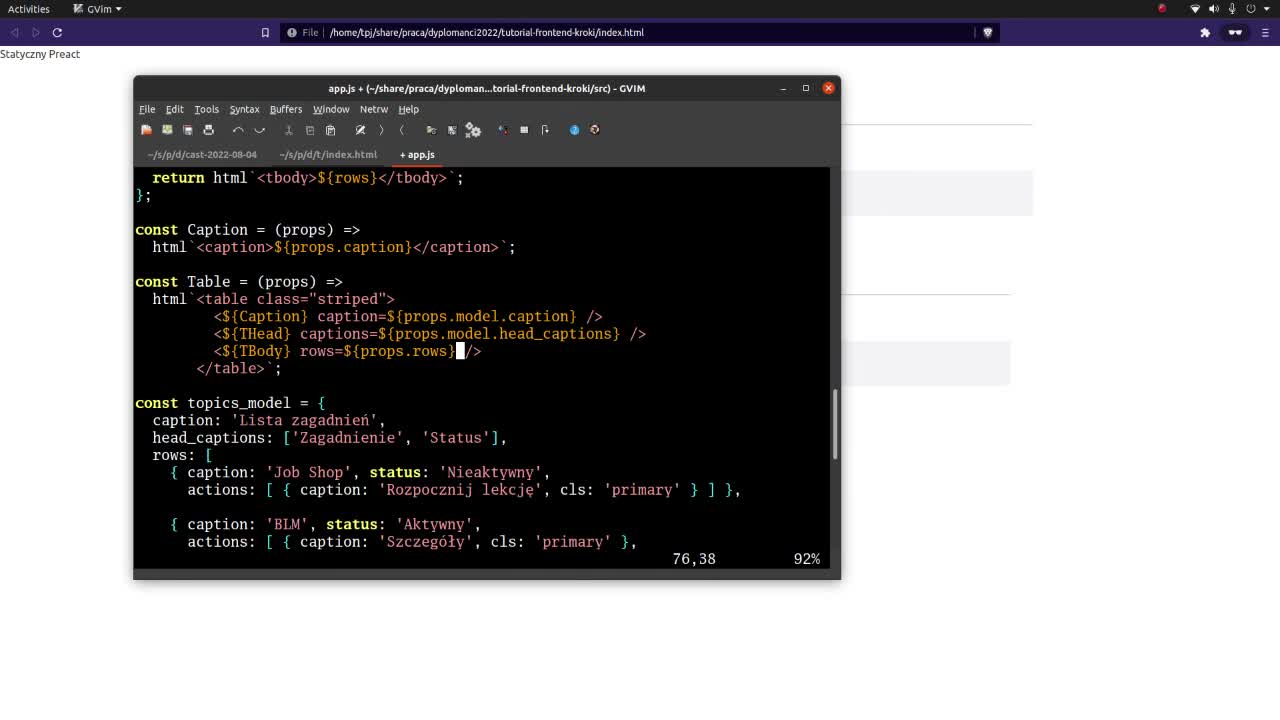Jump to the tag under the cursor
Screen dimensions: 1280x720
tap(545, 130)
